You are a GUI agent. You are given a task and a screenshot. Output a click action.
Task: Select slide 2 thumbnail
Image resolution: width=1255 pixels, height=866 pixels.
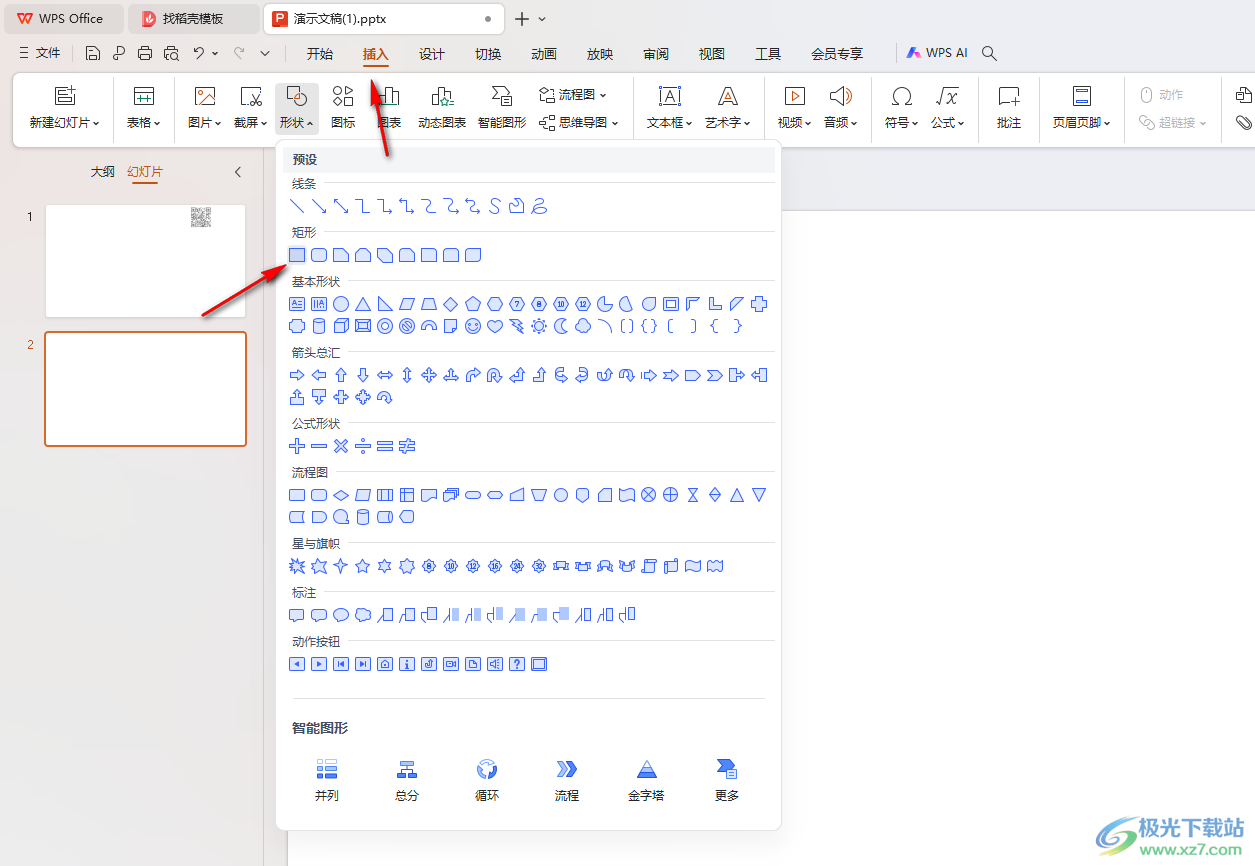145,389
